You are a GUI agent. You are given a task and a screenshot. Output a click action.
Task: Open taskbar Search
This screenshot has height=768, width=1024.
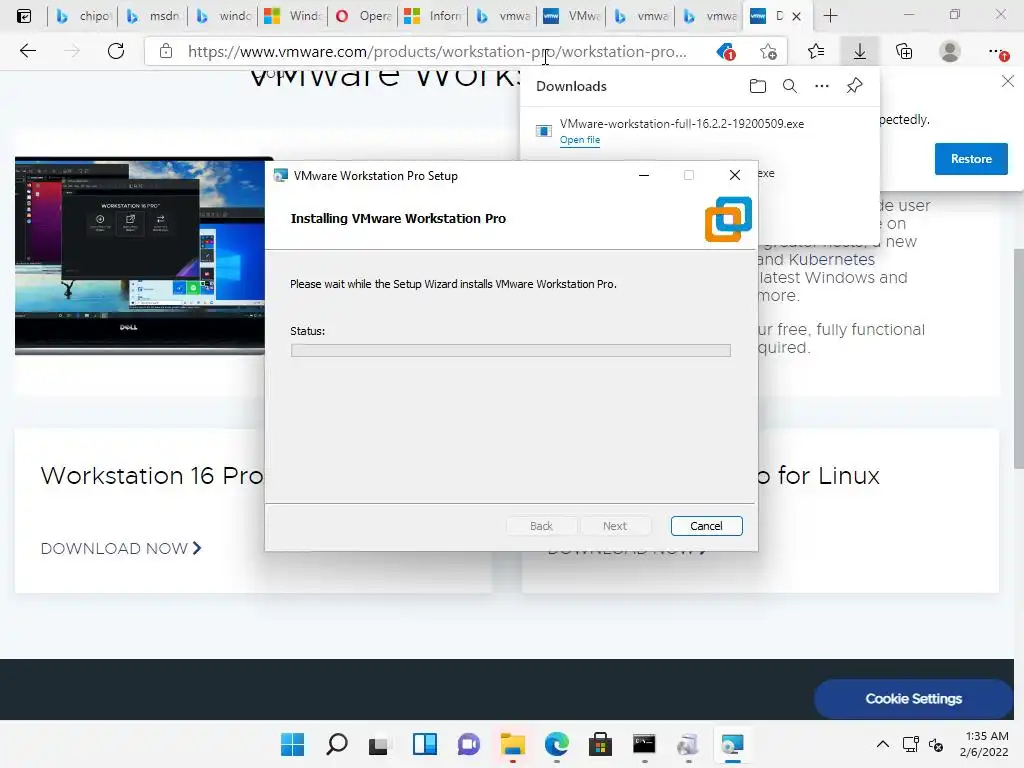pyautogui.click(x=337, y=744)
